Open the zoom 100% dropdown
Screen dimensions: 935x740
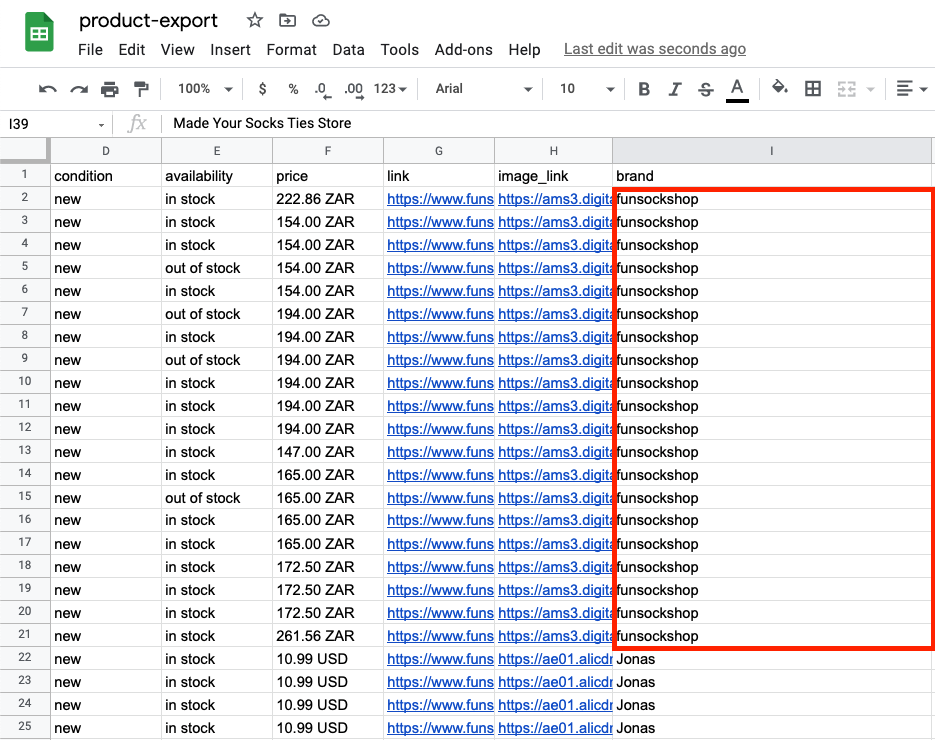click(x=205, y=89)
